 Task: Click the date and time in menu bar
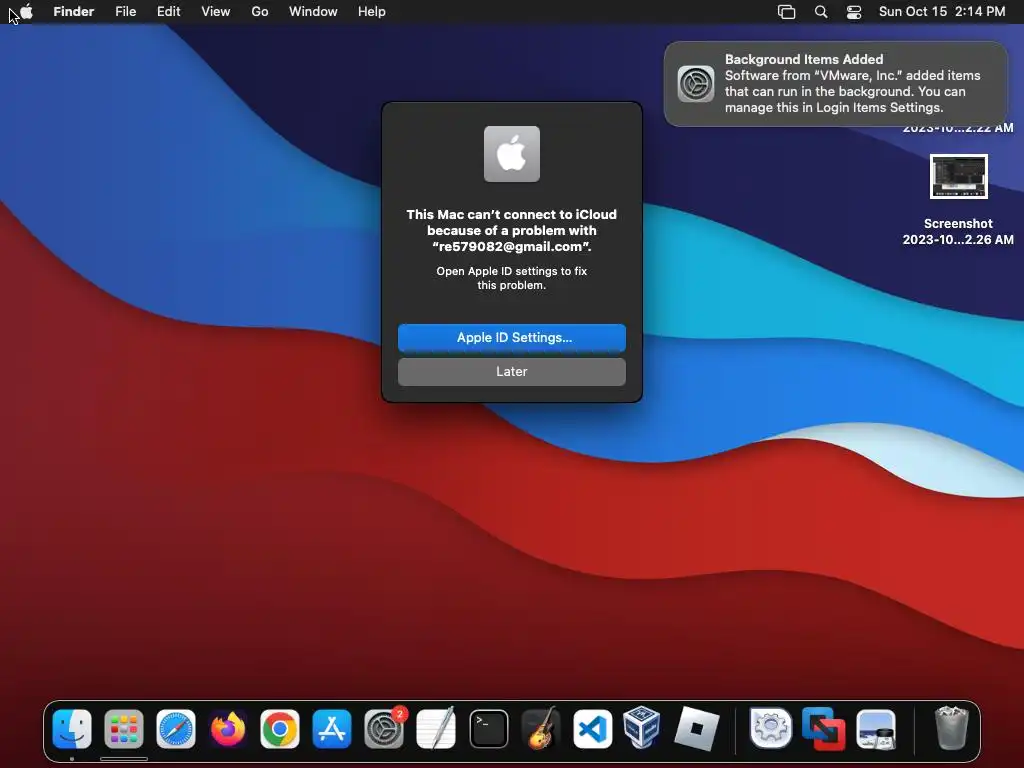pos(942,12)
